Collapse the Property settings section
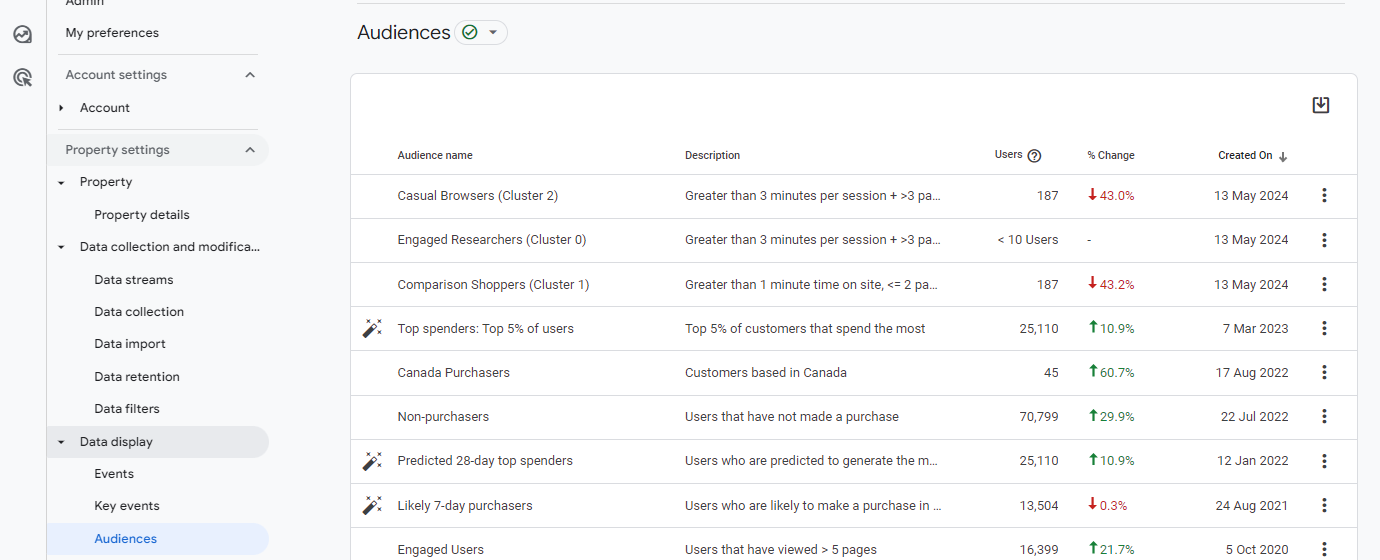 tap(250, 150)
